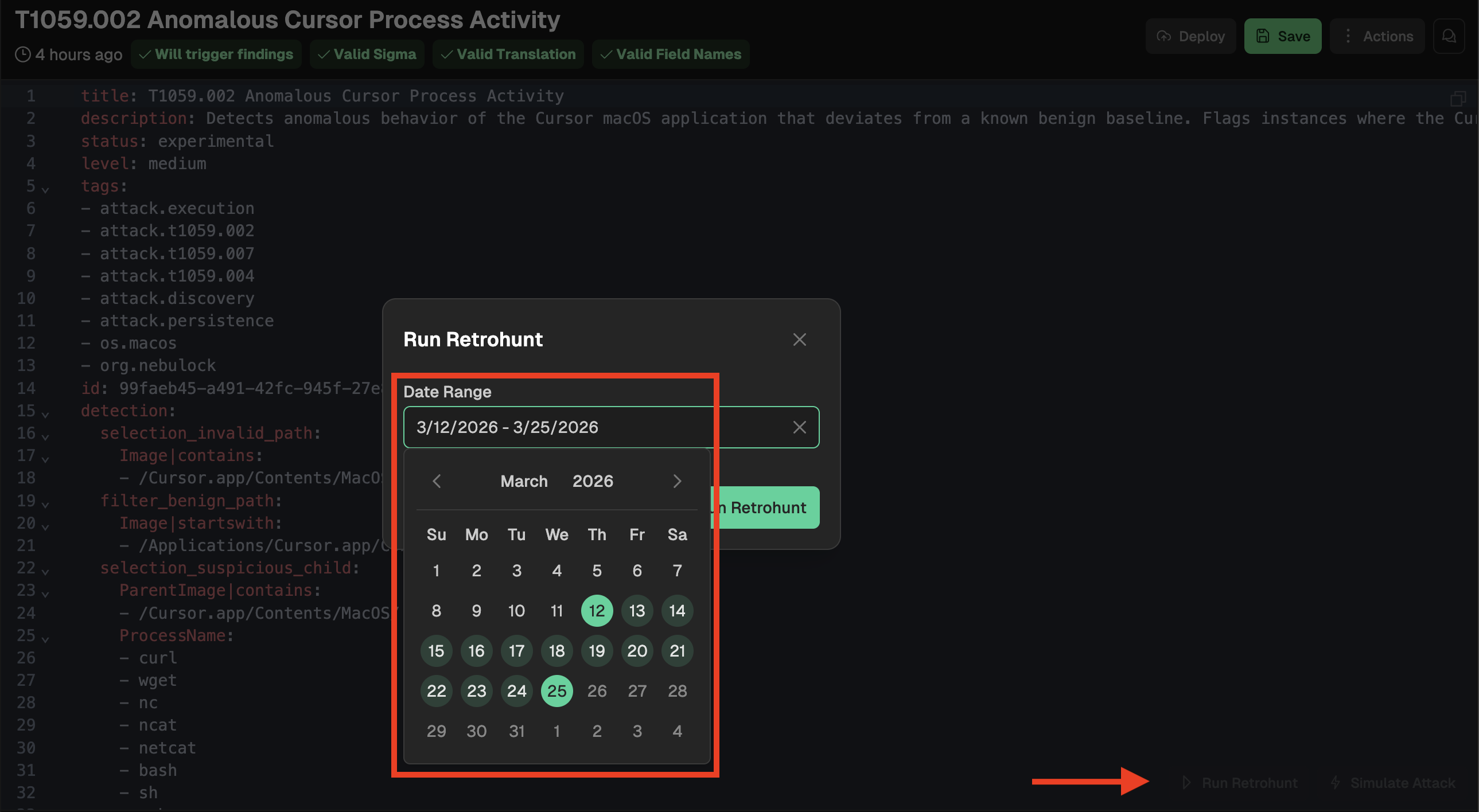
Task: Fold selection_suspicious_child at line 22
Action: pos(45,571)
